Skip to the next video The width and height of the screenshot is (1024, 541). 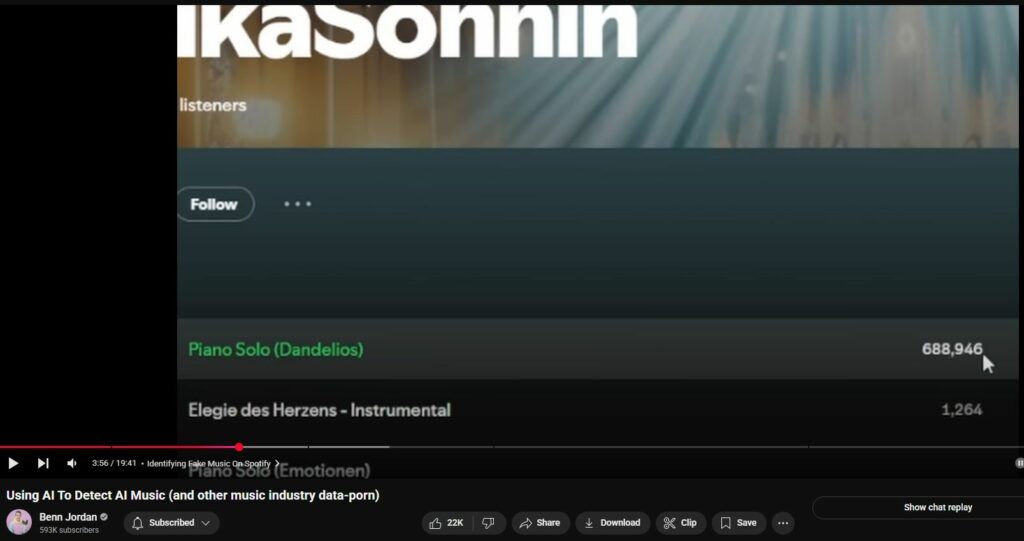coord(43,463)
